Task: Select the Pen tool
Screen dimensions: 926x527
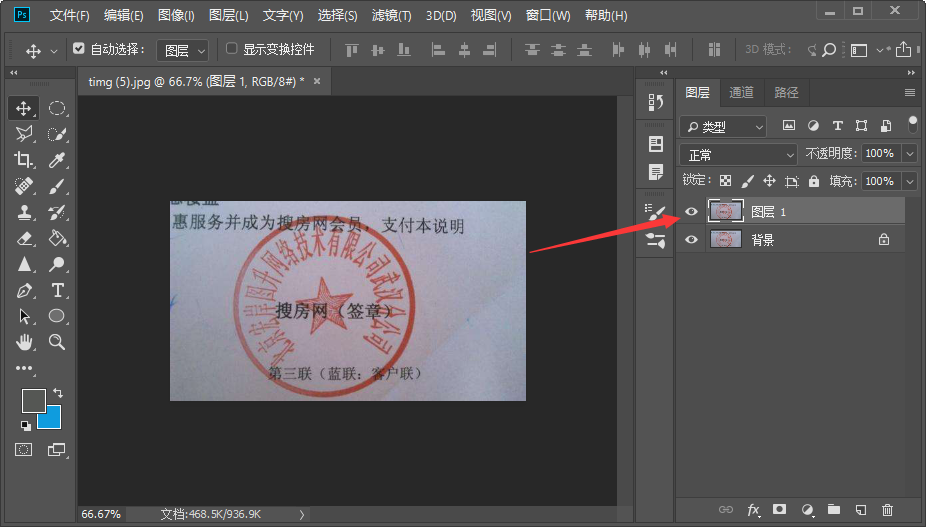Action: [24, 290]
